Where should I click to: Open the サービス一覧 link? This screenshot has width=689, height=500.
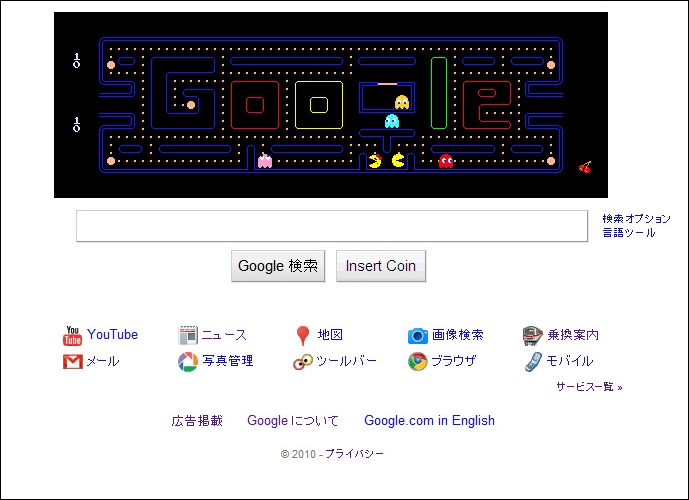tap(589, 387)
